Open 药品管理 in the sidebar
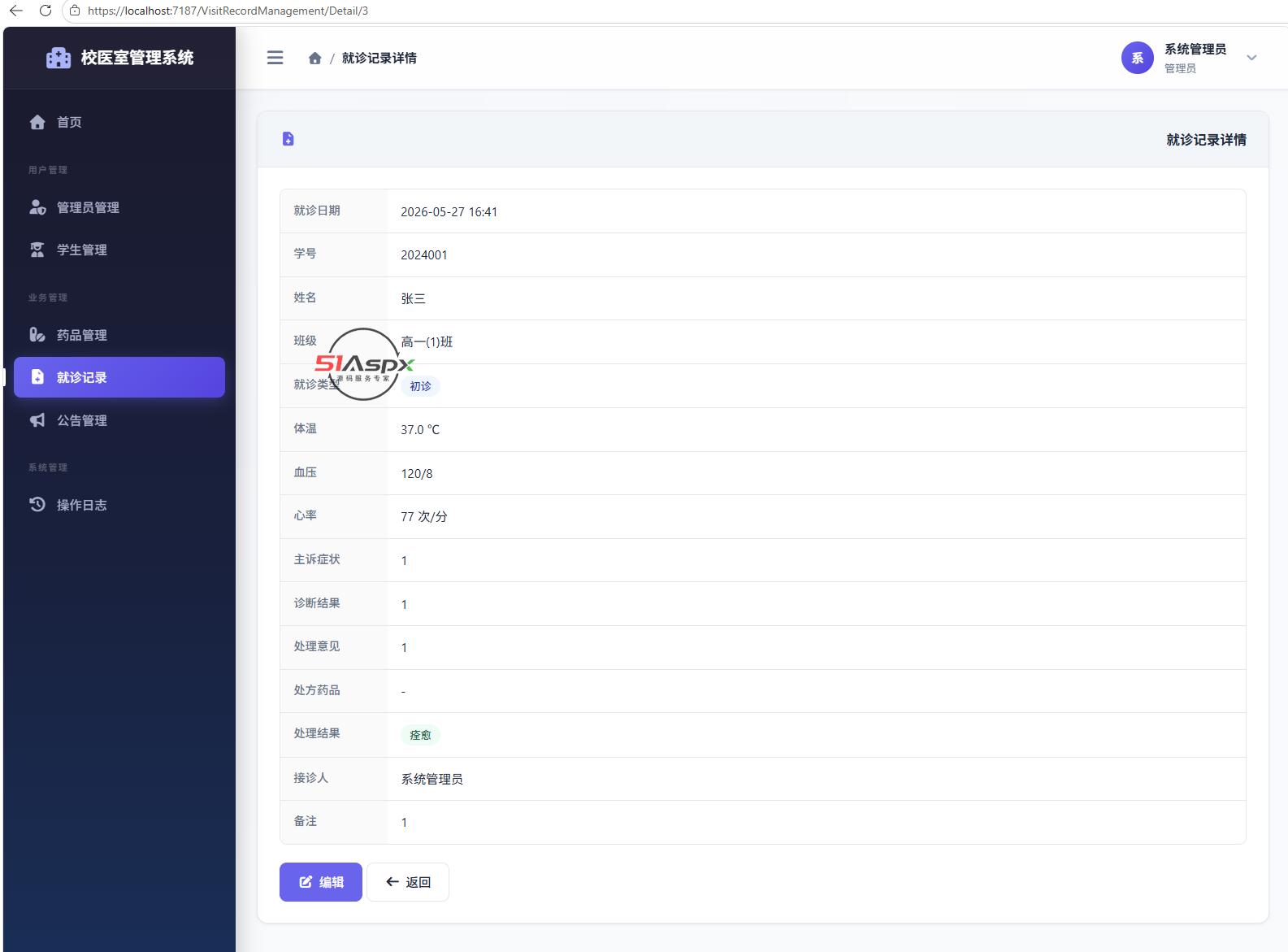The height and width of the screenshot is (952, 1288). [x=119, y=335]
